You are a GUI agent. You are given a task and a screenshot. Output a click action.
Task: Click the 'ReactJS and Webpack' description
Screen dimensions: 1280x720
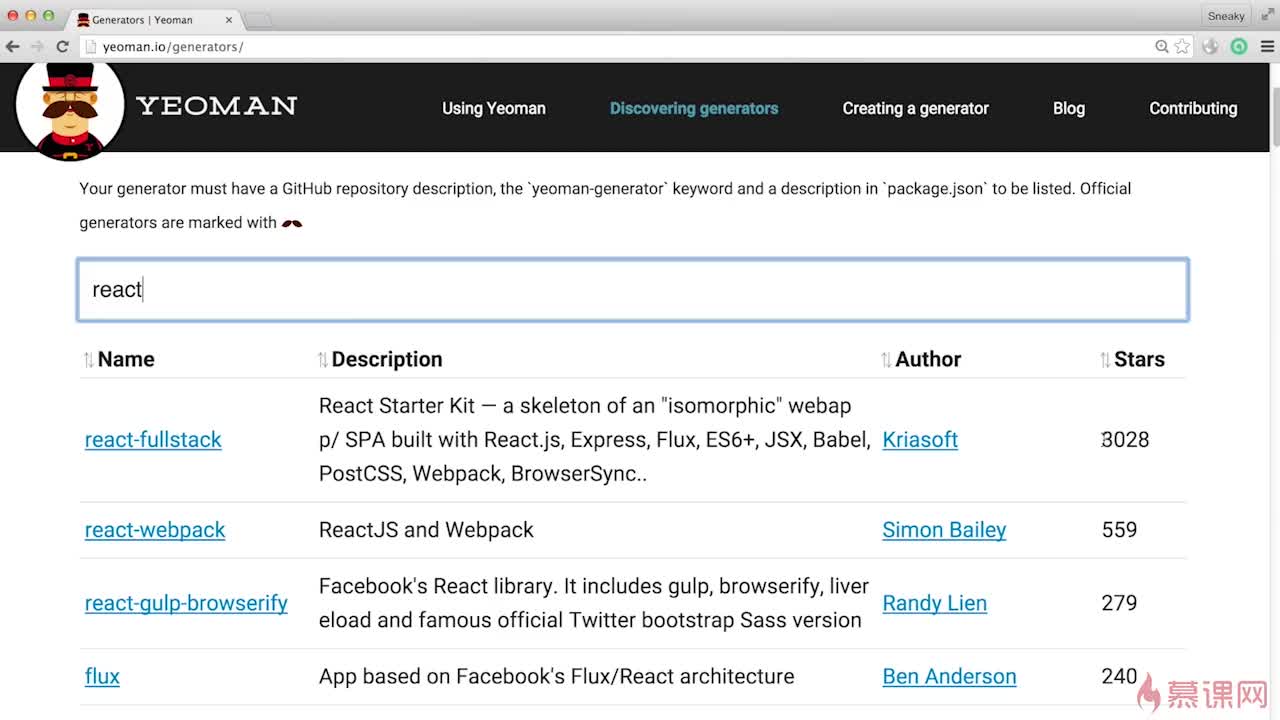point(426,530)
